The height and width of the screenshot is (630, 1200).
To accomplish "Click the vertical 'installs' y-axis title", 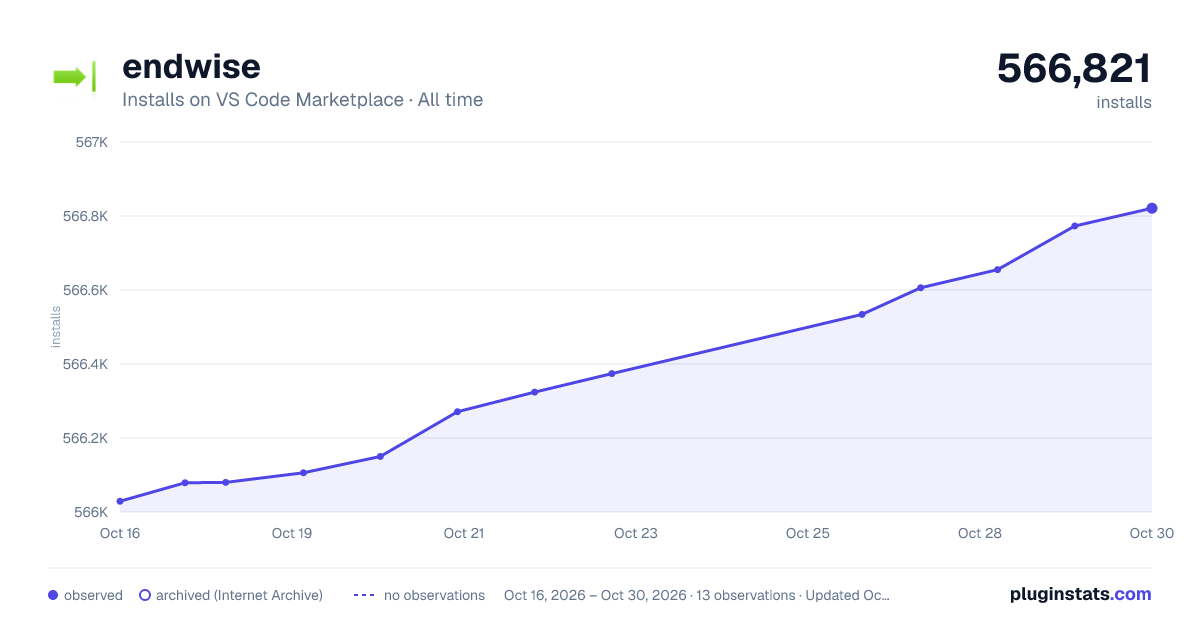I will click(x=56, y=327).
